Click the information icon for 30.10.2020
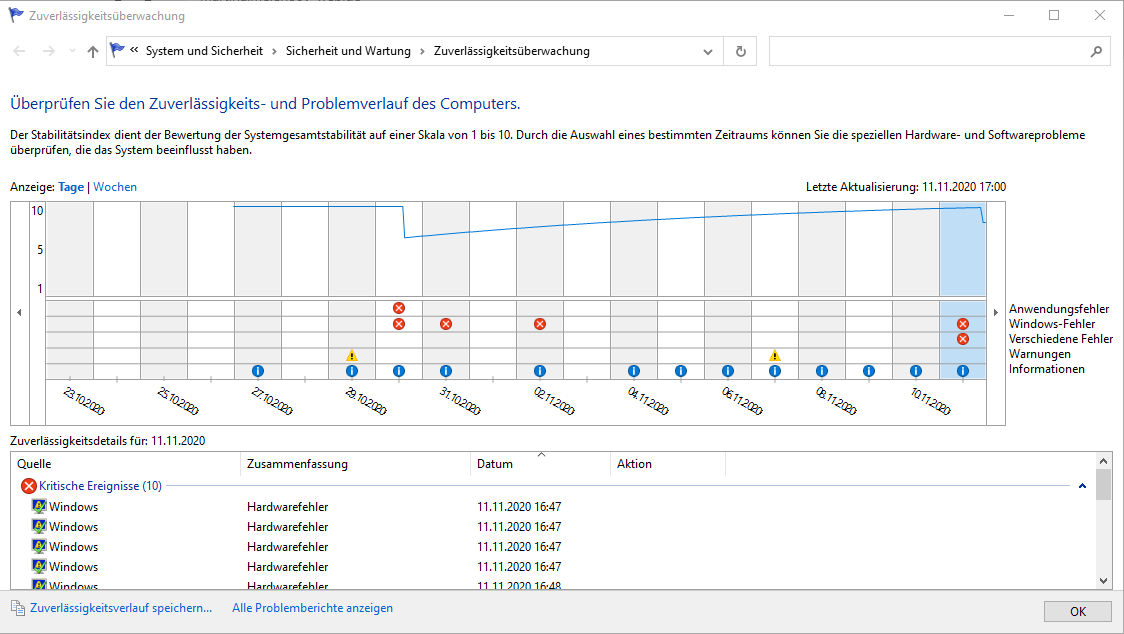Viewport: 1124px width, 634px height. (x=399, y=371)
